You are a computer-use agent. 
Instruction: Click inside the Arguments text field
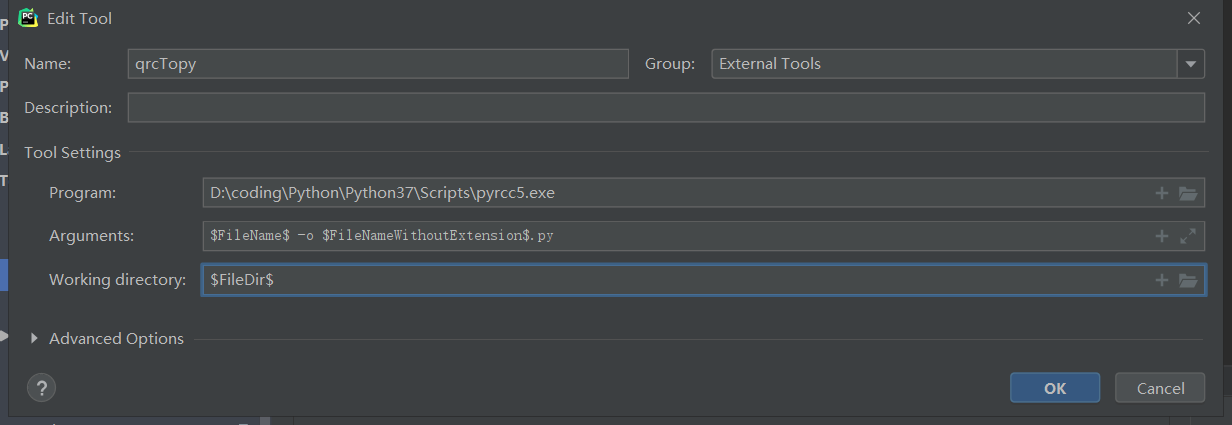click(x=670, y=236)
